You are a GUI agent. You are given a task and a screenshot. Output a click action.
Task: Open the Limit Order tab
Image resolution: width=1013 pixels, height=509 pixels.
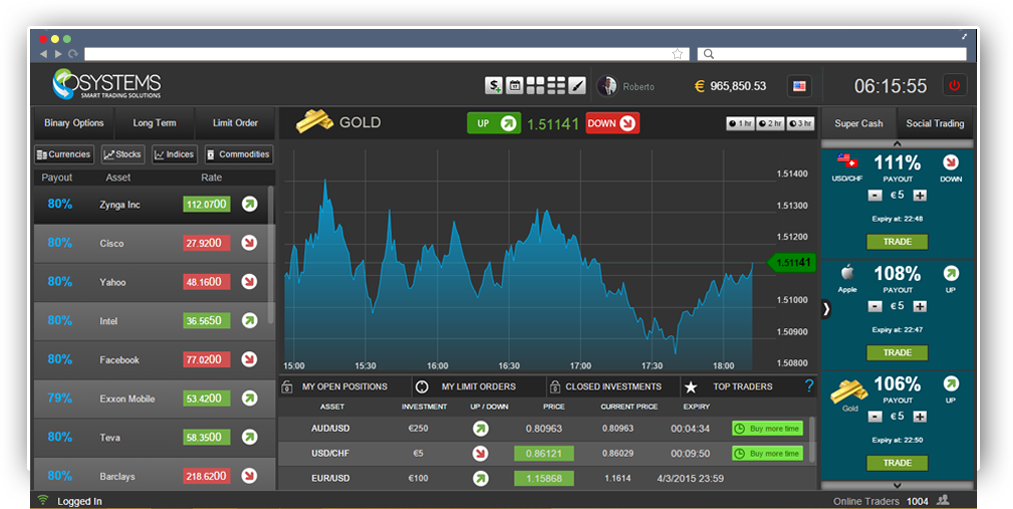point(235,123)
